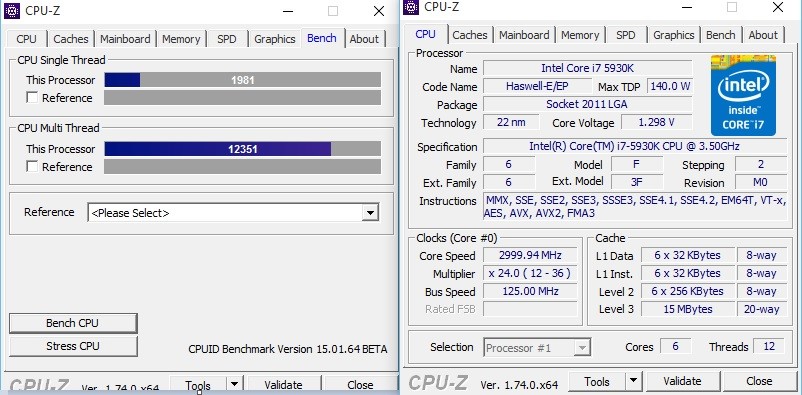Screen dimensions: 802x395
Task: Click Single Thread Reference empty bar
Action: pos(242,98)
